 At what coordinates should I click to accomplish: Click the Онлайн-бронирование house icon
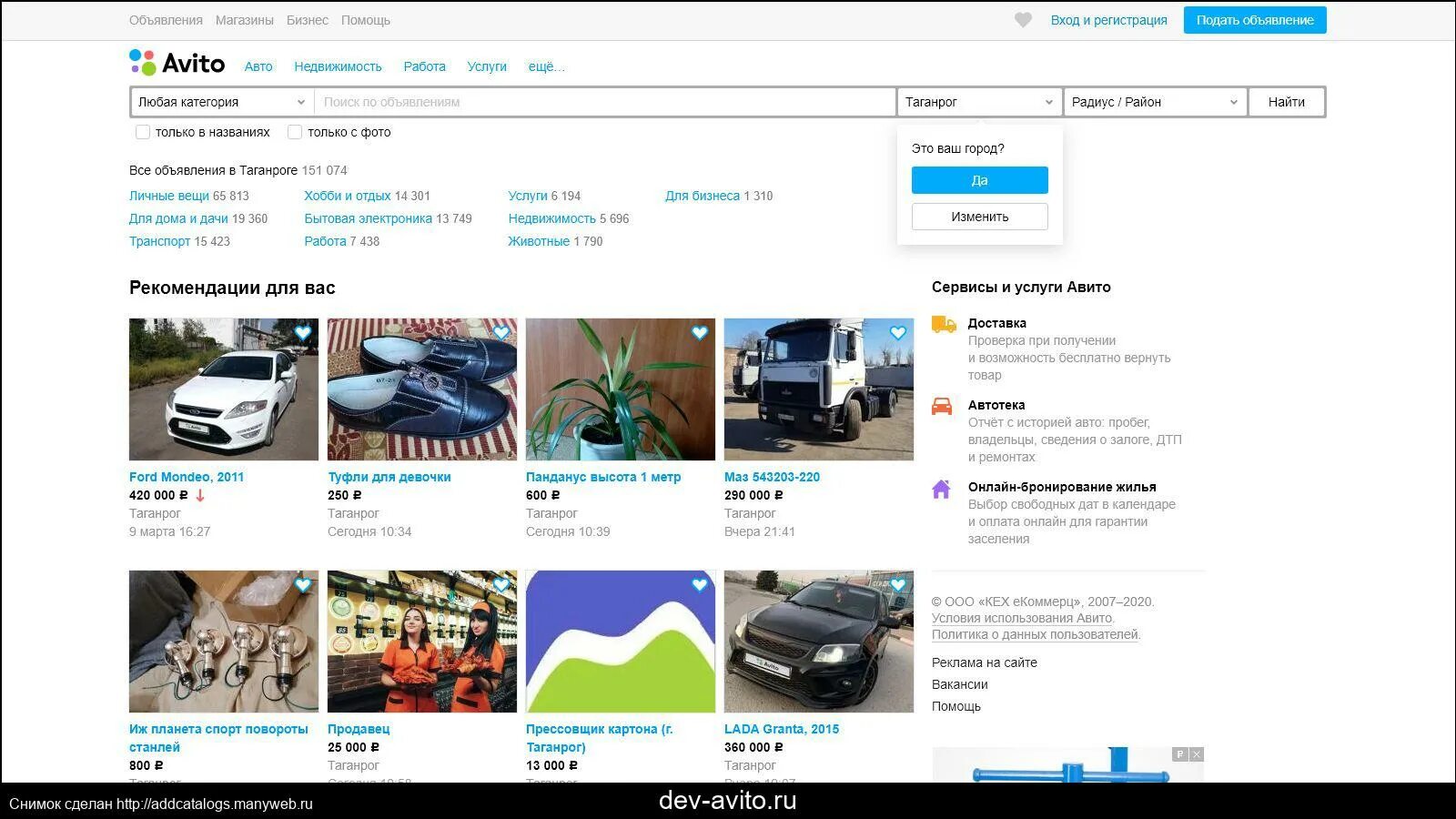pyautogui.click(x=942, y=489)
